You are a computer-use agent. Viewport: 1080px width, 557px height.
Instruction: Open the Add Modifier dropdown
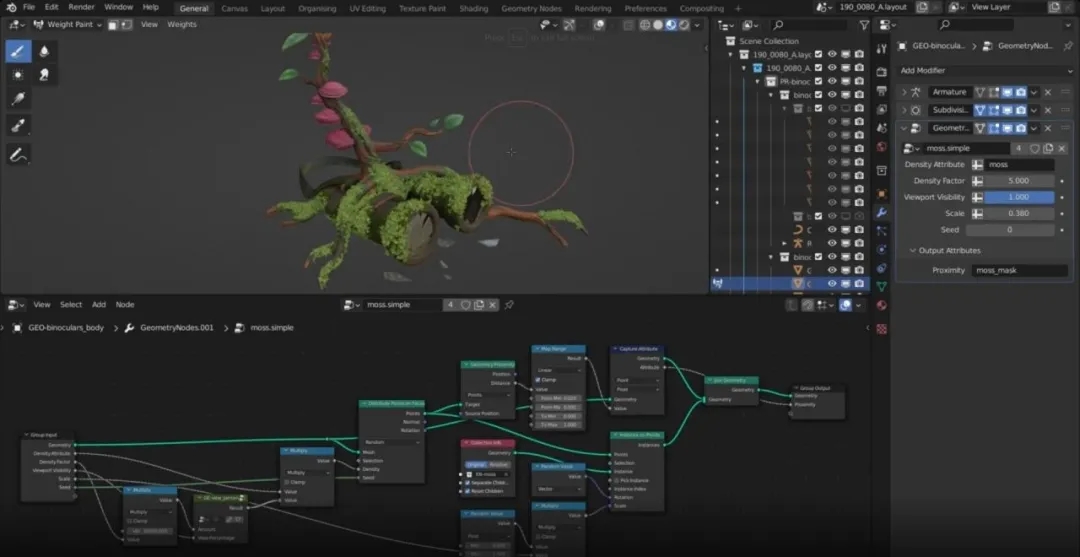[x=986, y=70]
